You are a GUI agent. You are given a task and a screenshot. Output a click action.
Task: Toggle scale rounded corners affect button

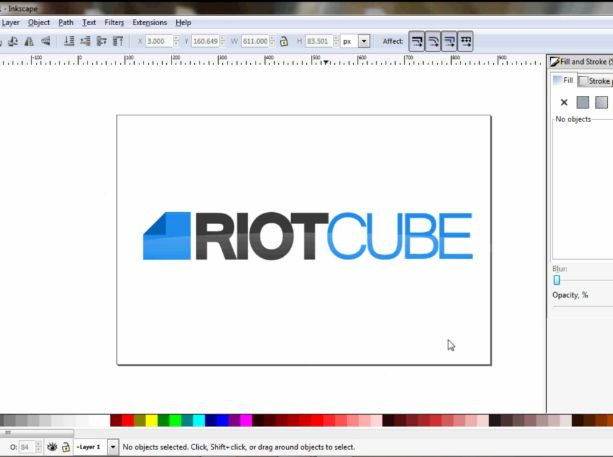(433, 41)
